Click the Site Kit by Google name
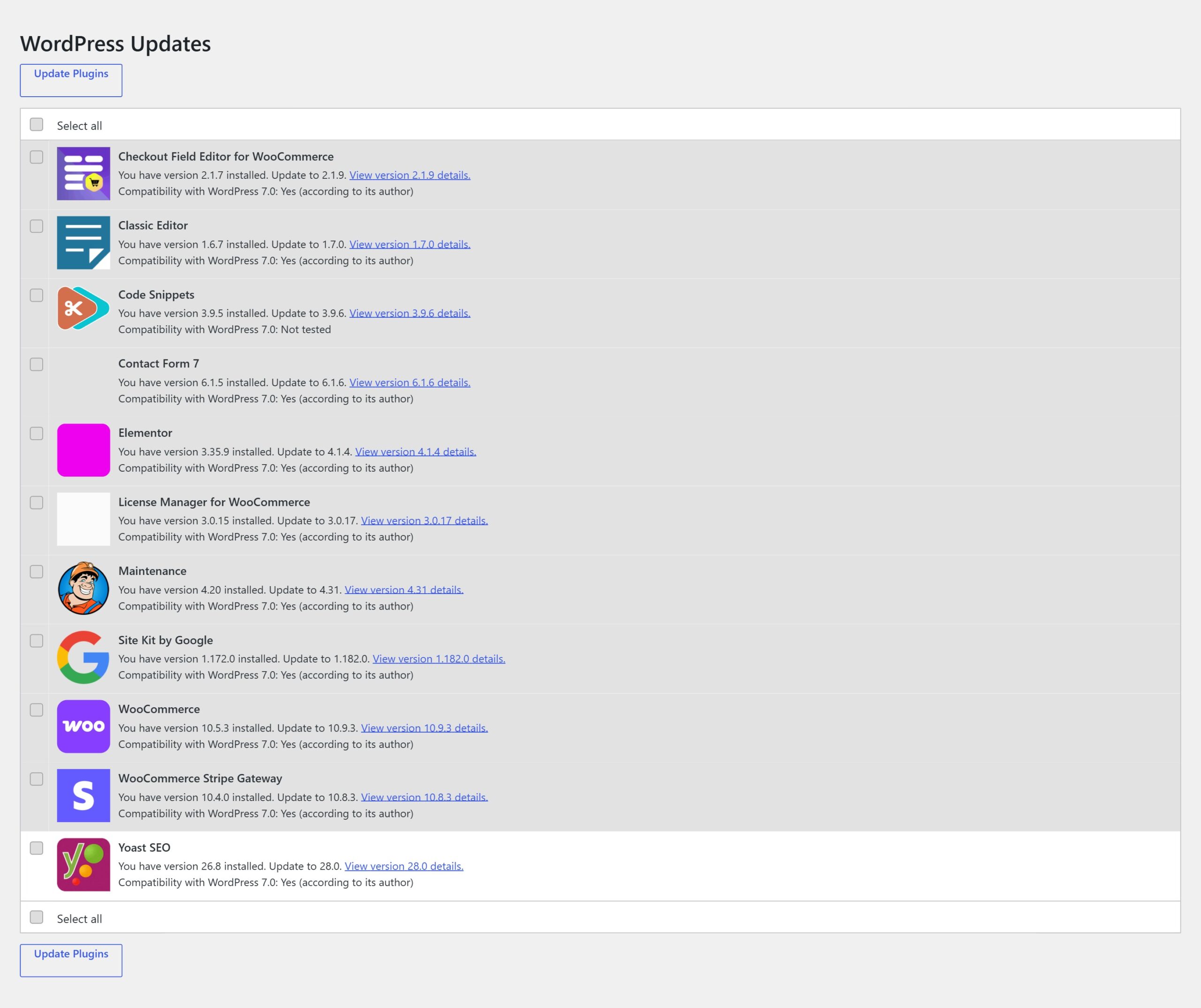Viewport: 1201px width, 1008px height. 165,640
